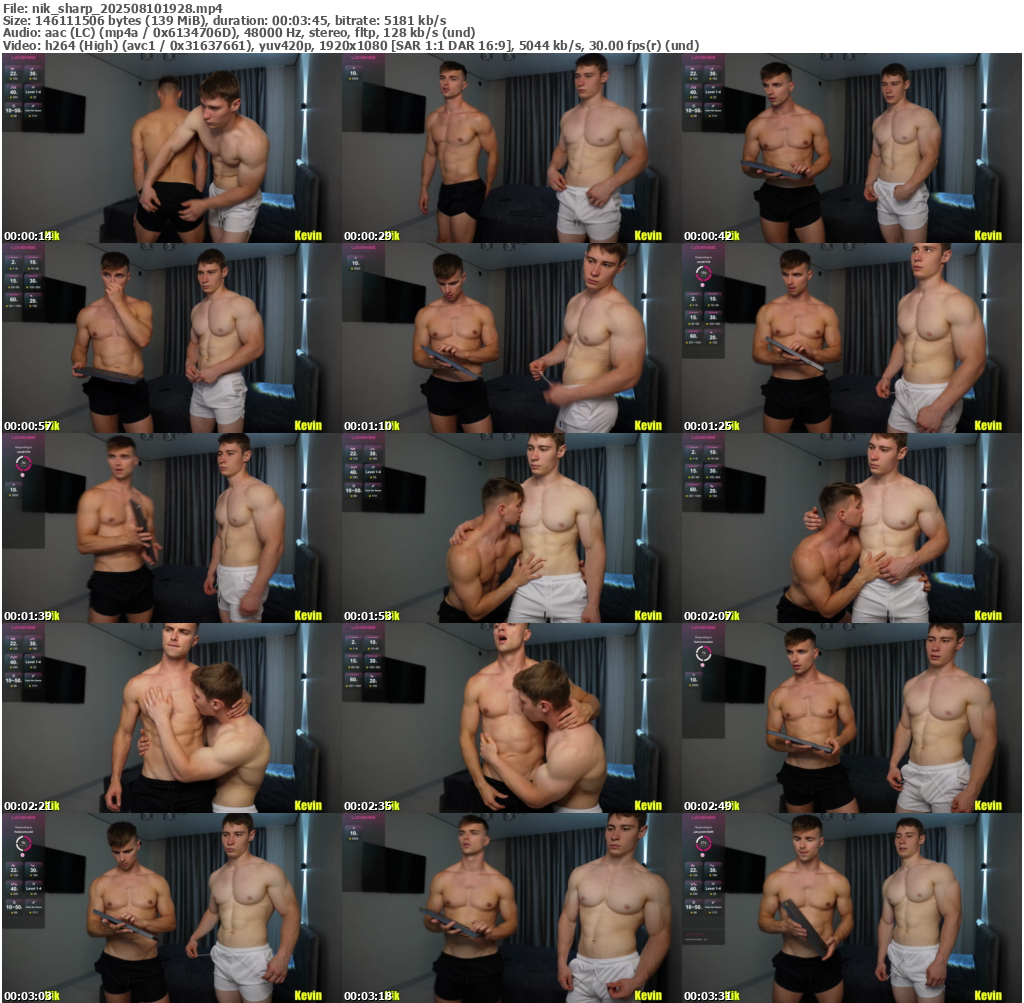Viewport: 1024px width, 1003px height.
Task: Select the Video h264 stream info line
Action: click(350, 45)
